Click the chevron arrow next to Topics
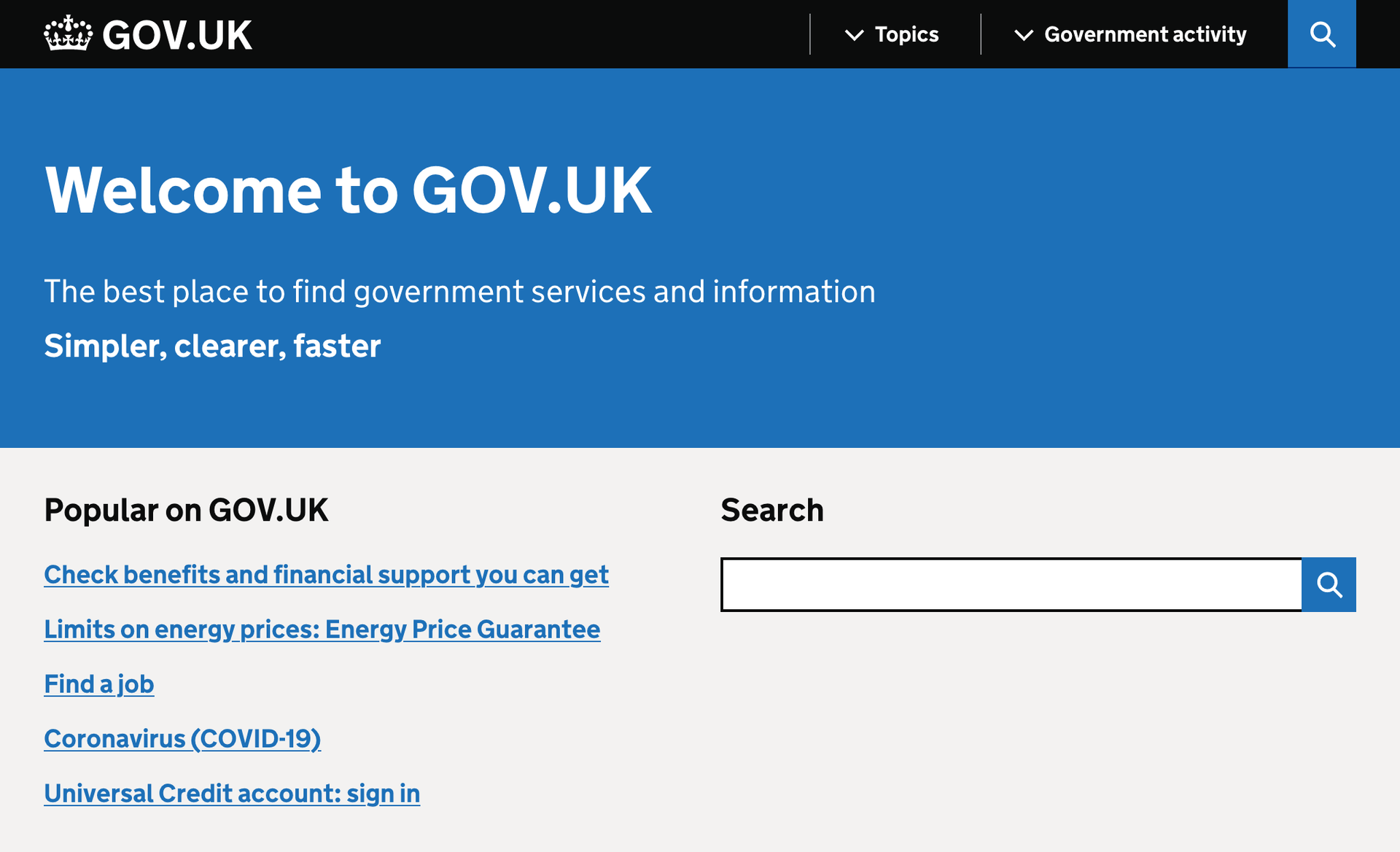The width and height of the screenshot is (1400, 852). [854, 35]
